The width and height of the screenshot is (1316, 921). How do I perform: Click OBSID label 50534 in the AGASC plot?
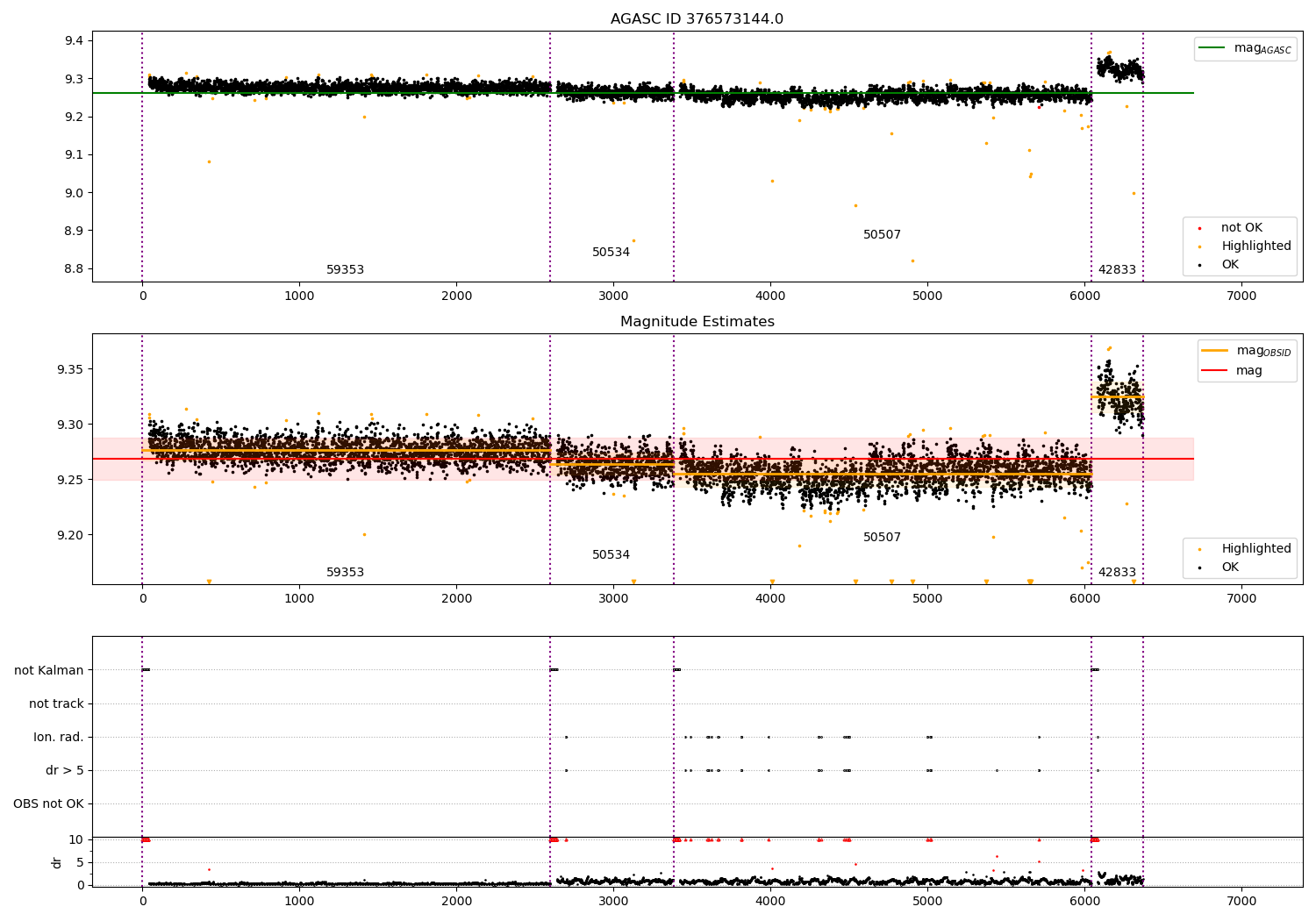pos(611,253)
